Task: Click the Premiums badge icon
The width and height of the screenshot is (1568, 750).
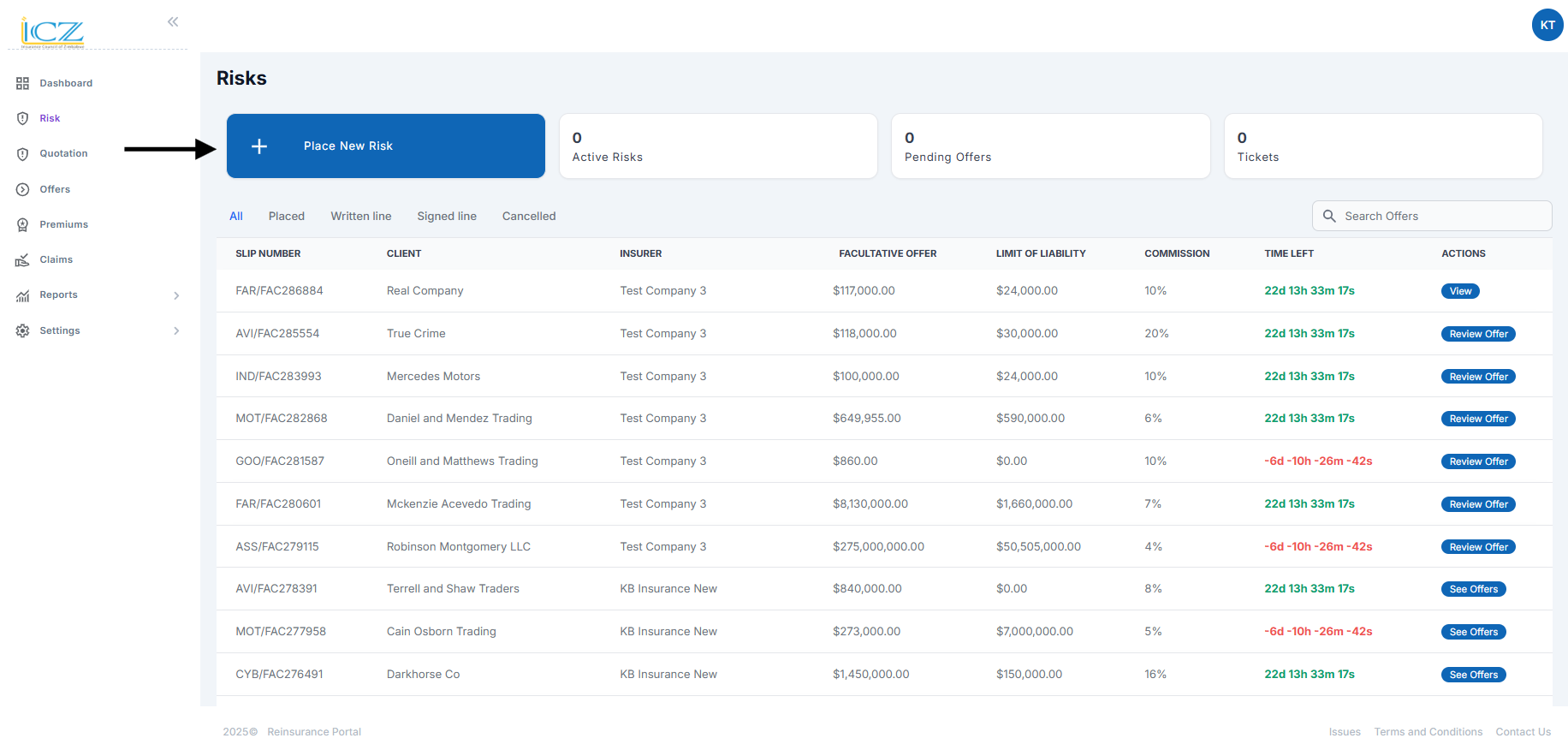Action: [x=22, y=224]
